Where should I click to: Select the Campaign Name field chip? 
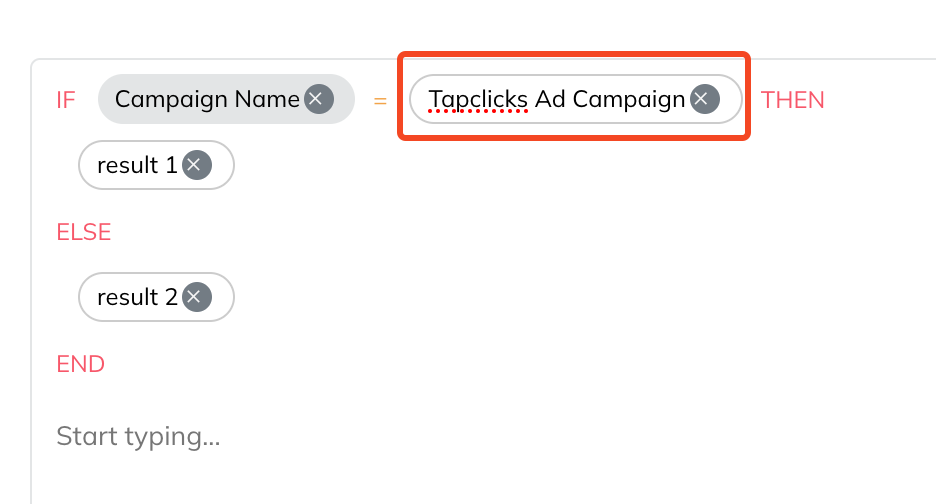[x=226, y=99]
